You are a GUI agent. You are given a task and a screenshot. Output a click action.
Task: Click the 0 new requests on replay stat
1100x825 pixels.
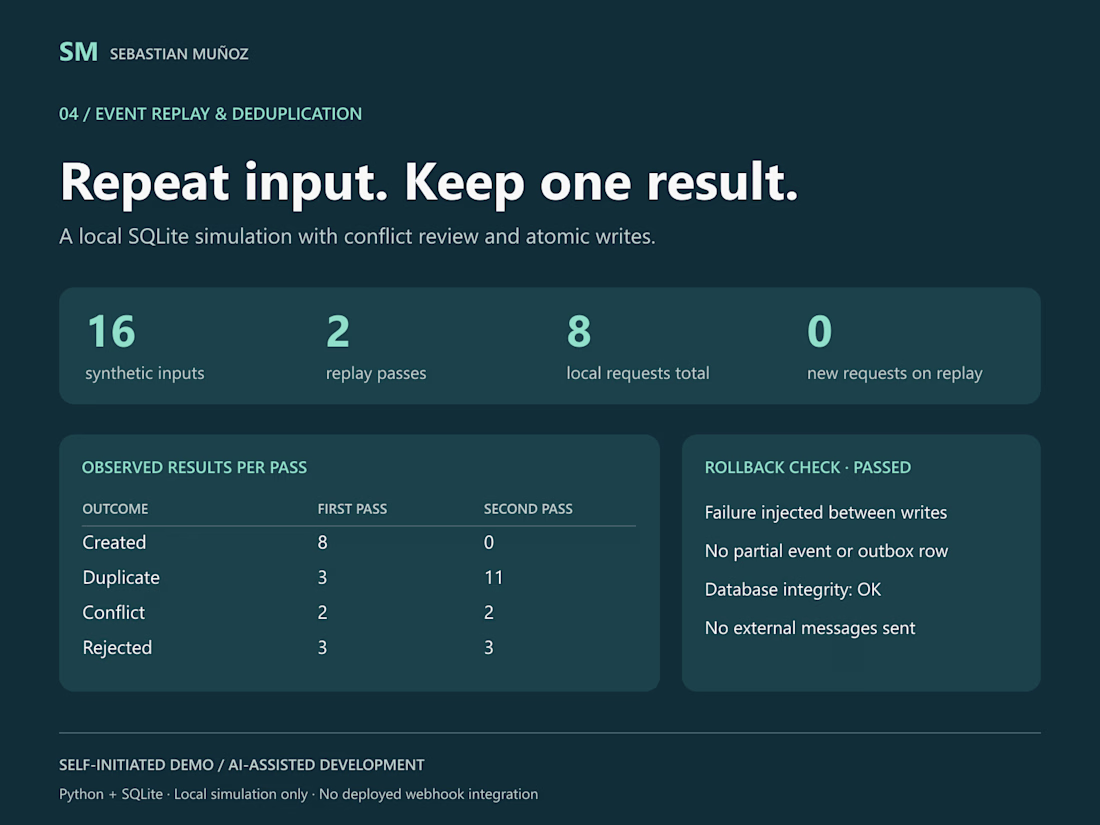click(x=894, y=347)
